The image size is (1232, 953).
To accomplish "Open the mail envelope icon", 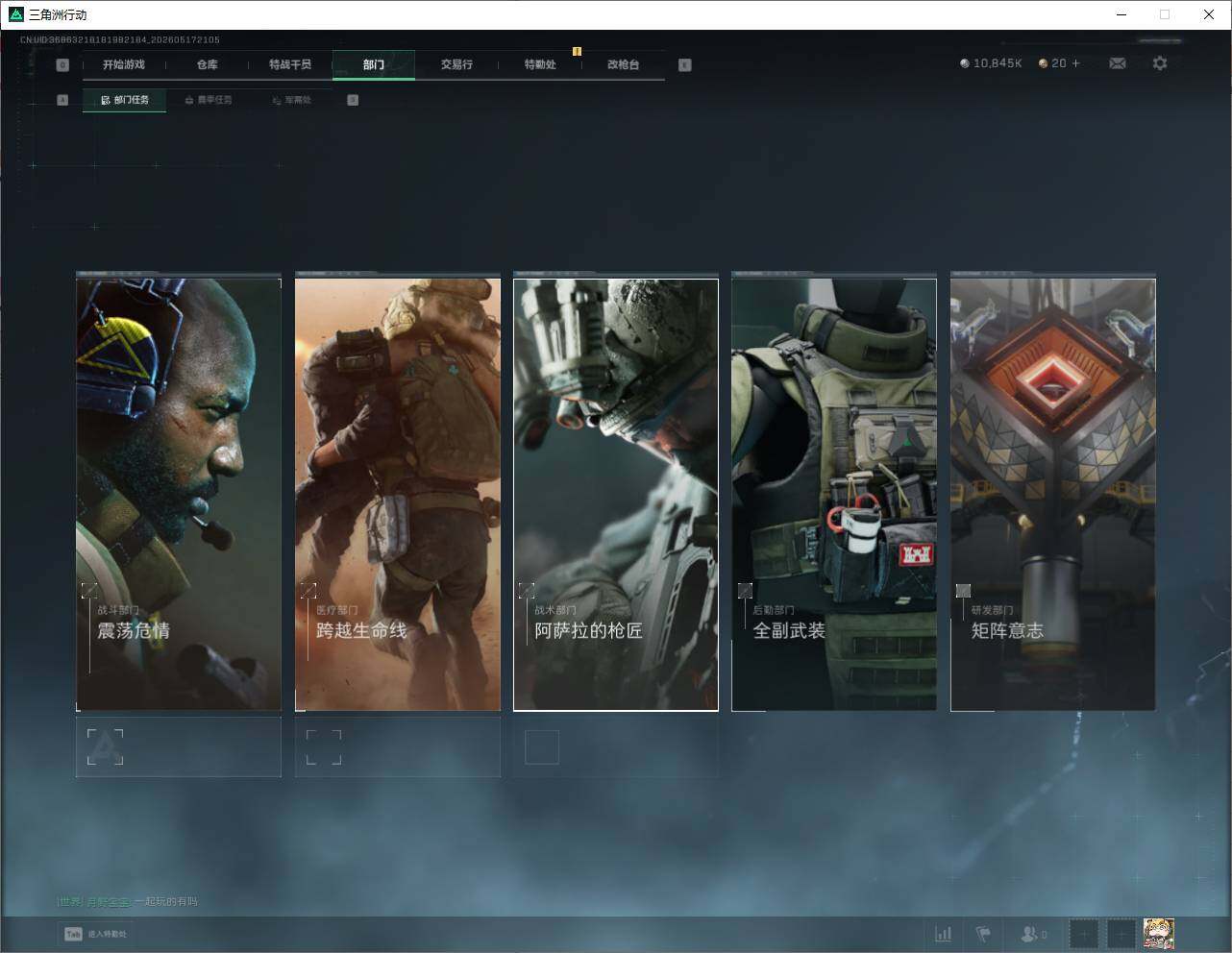I will point(1118,63).
